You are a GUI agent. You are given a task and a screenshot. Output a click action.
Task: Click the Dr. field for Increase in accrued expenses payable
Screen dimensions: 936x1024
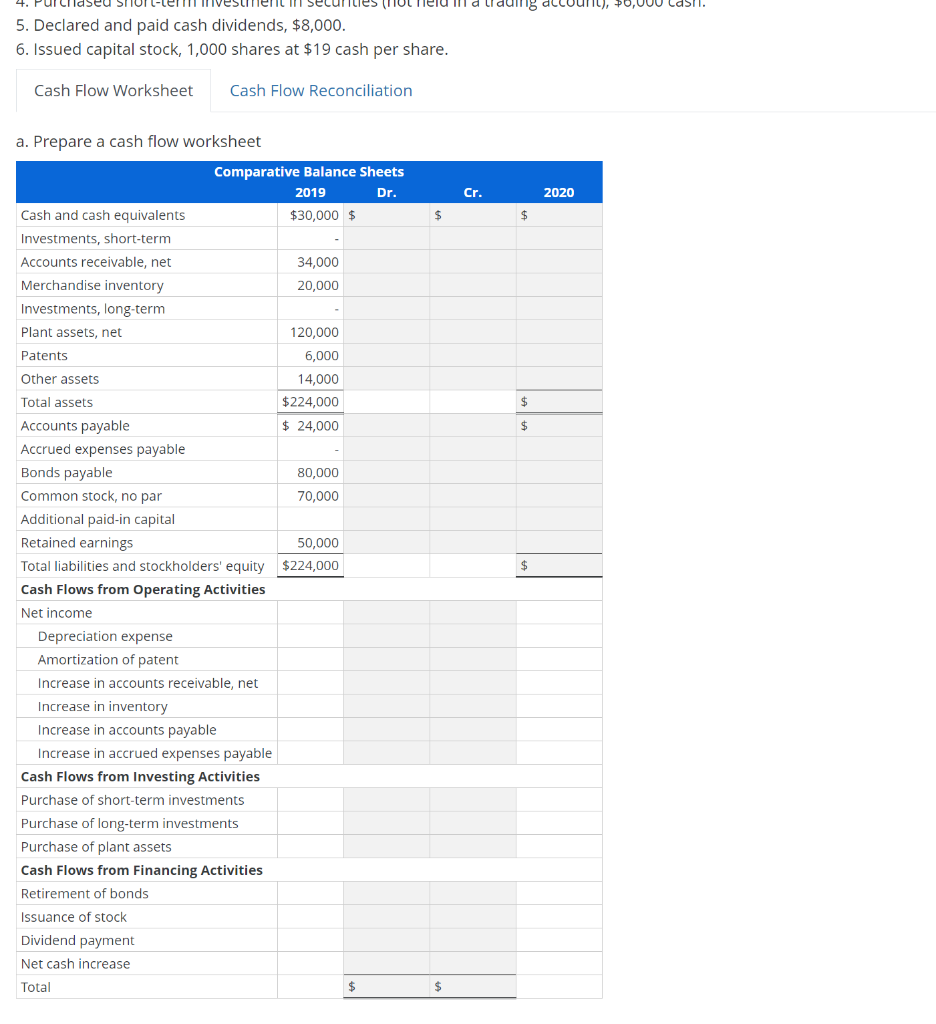(x=387, y=753)
